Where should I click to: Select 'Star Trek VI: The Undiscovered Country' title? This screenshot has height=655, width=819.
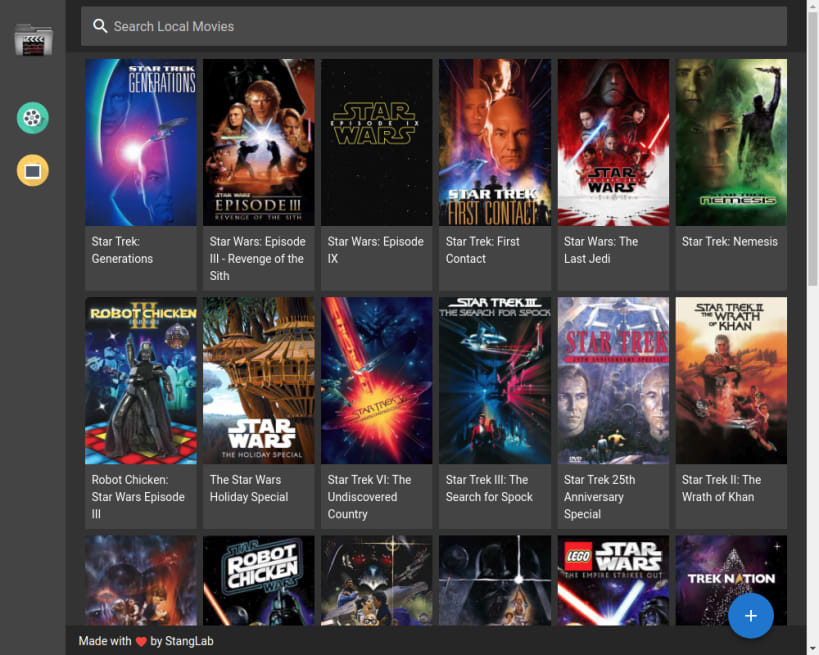(369, 497)
